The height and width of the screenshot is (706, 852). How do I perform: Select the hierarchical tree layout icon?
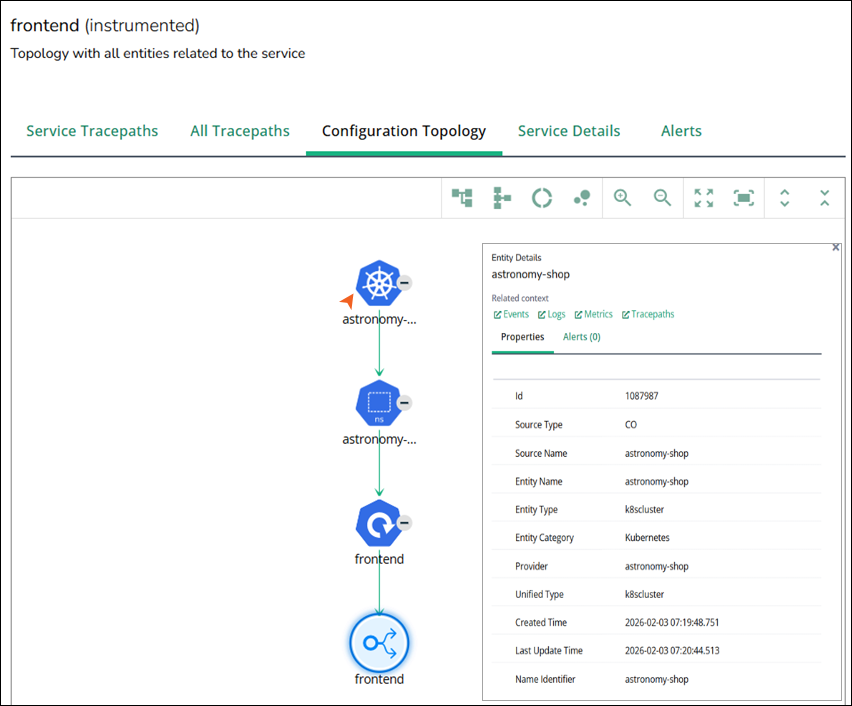(x=462, y=198)
